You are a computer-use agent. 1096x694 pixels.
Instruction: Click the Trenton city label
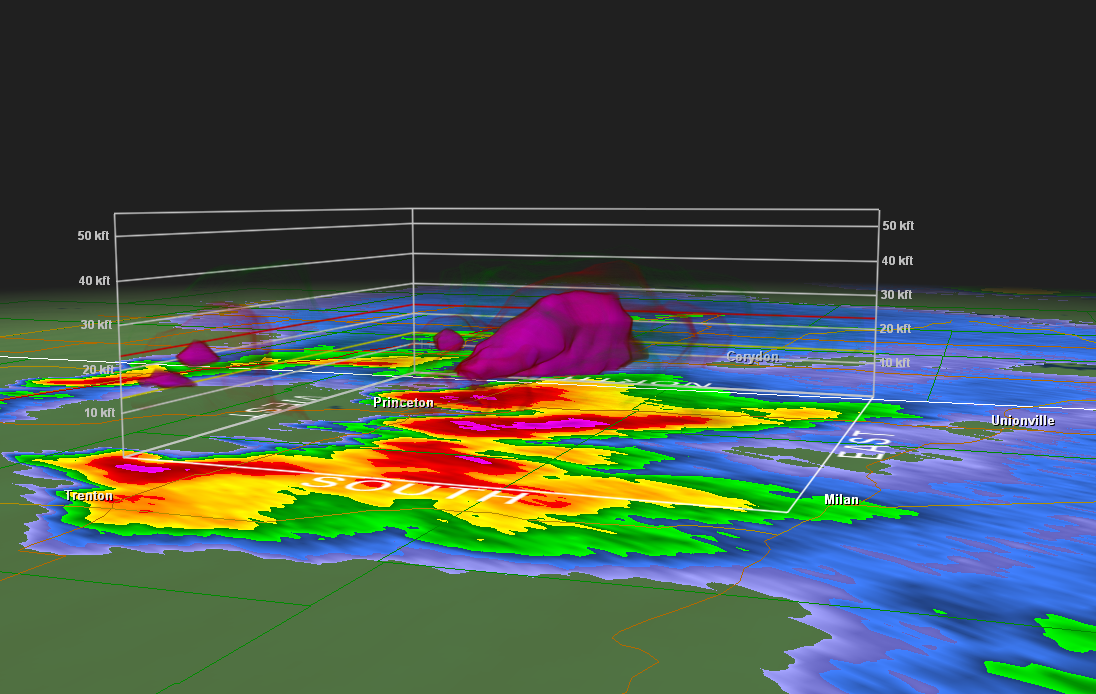89,496
